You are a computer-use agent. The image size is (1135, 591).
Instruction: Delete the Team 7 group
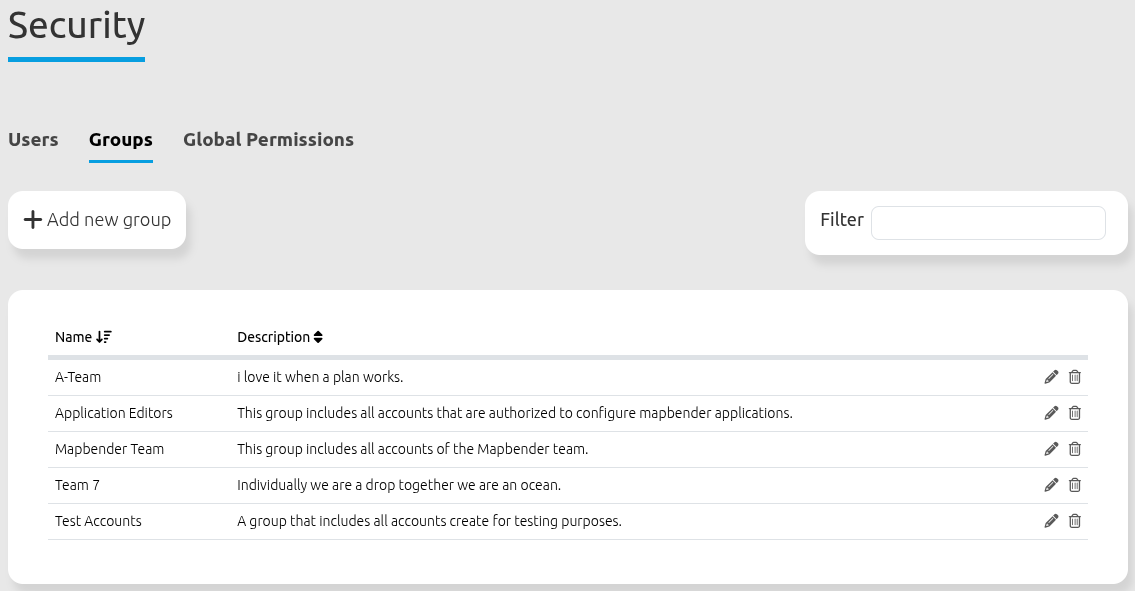[x=1075, y=485]
